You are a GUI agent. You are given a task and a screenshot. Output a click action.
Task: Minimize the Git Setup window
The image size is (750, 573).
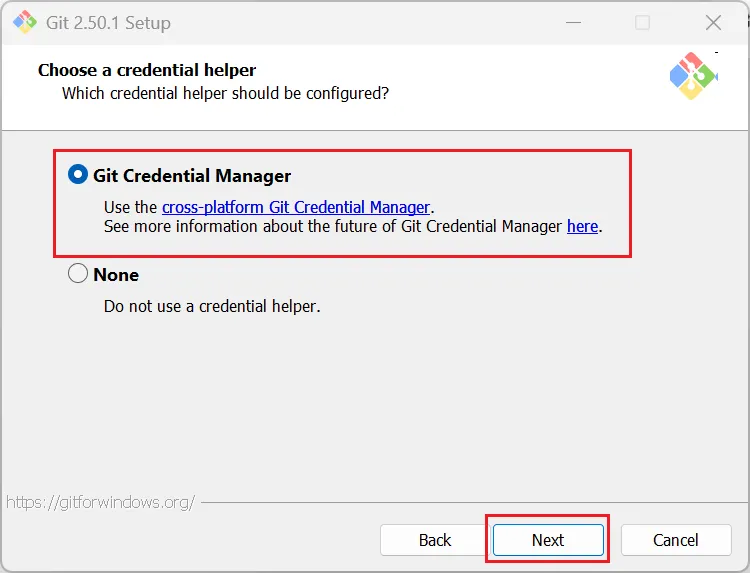pyautogui.click(x=573, y=22)
